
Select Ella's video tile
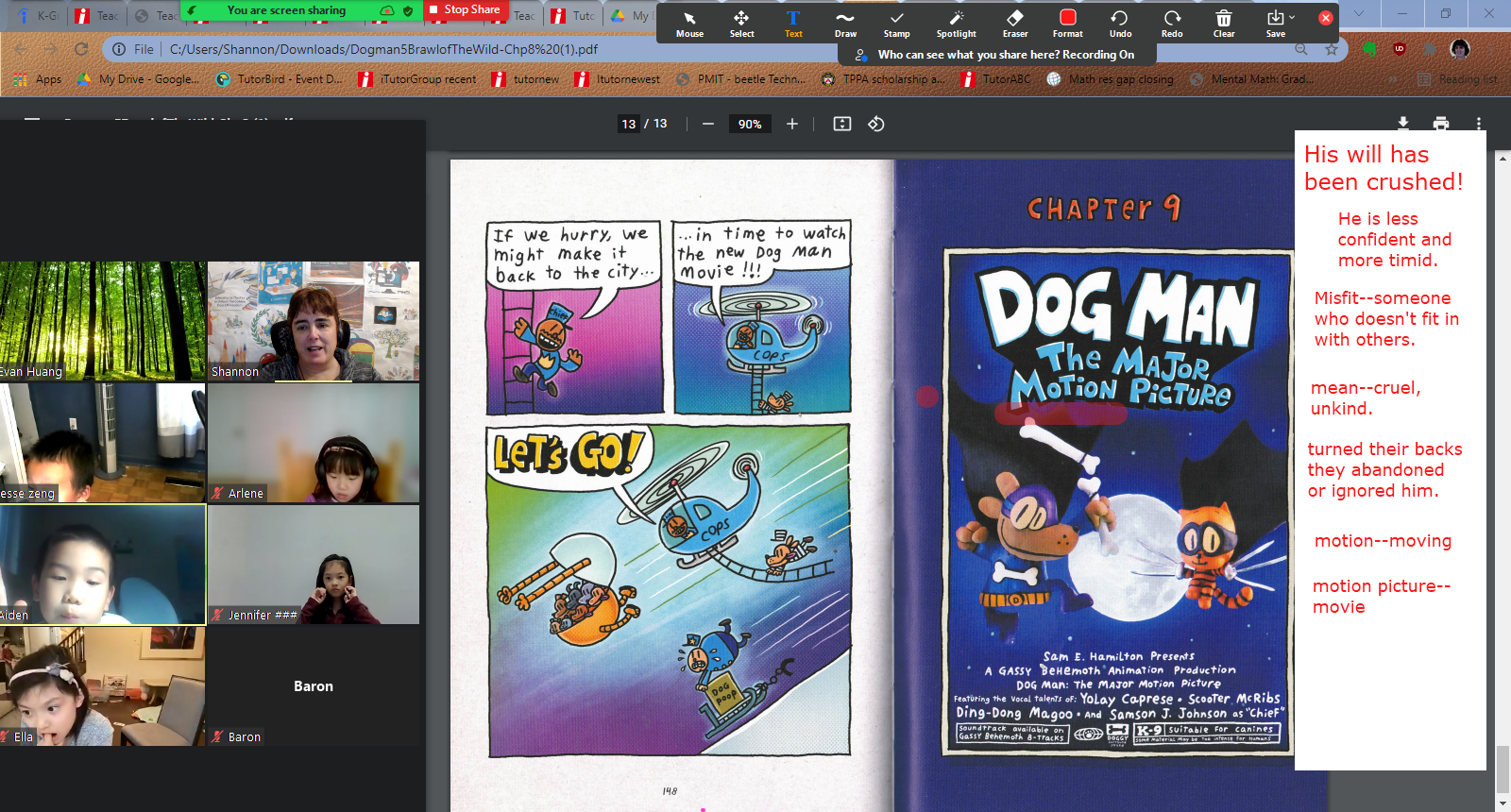click(x=102, y=686)
